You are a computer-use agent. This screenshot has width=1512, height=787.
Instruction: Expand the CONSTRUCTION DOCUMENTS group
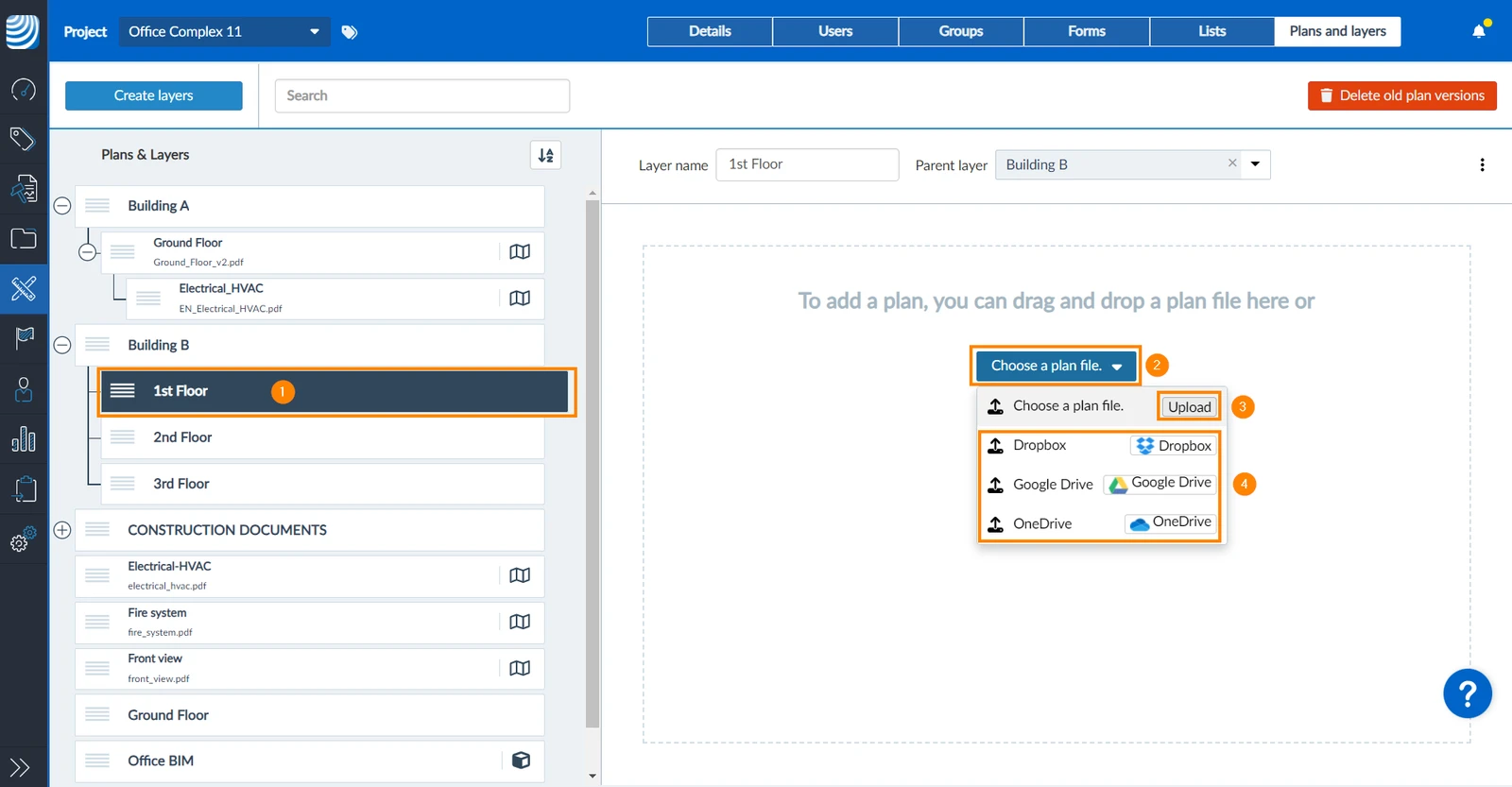62,530
